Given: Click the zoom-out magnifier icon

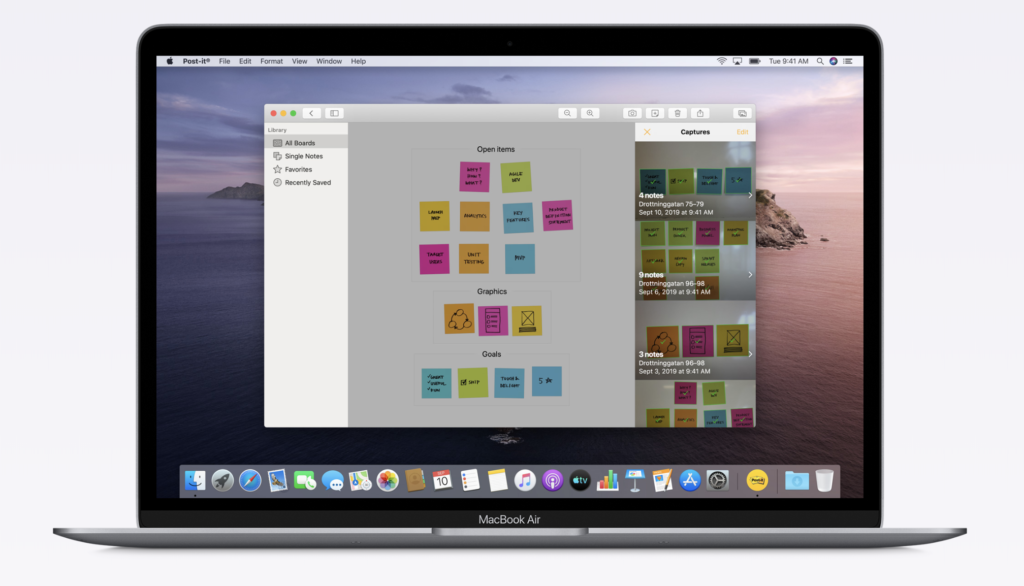Looking at the screenshot, I should click(568, 113).
